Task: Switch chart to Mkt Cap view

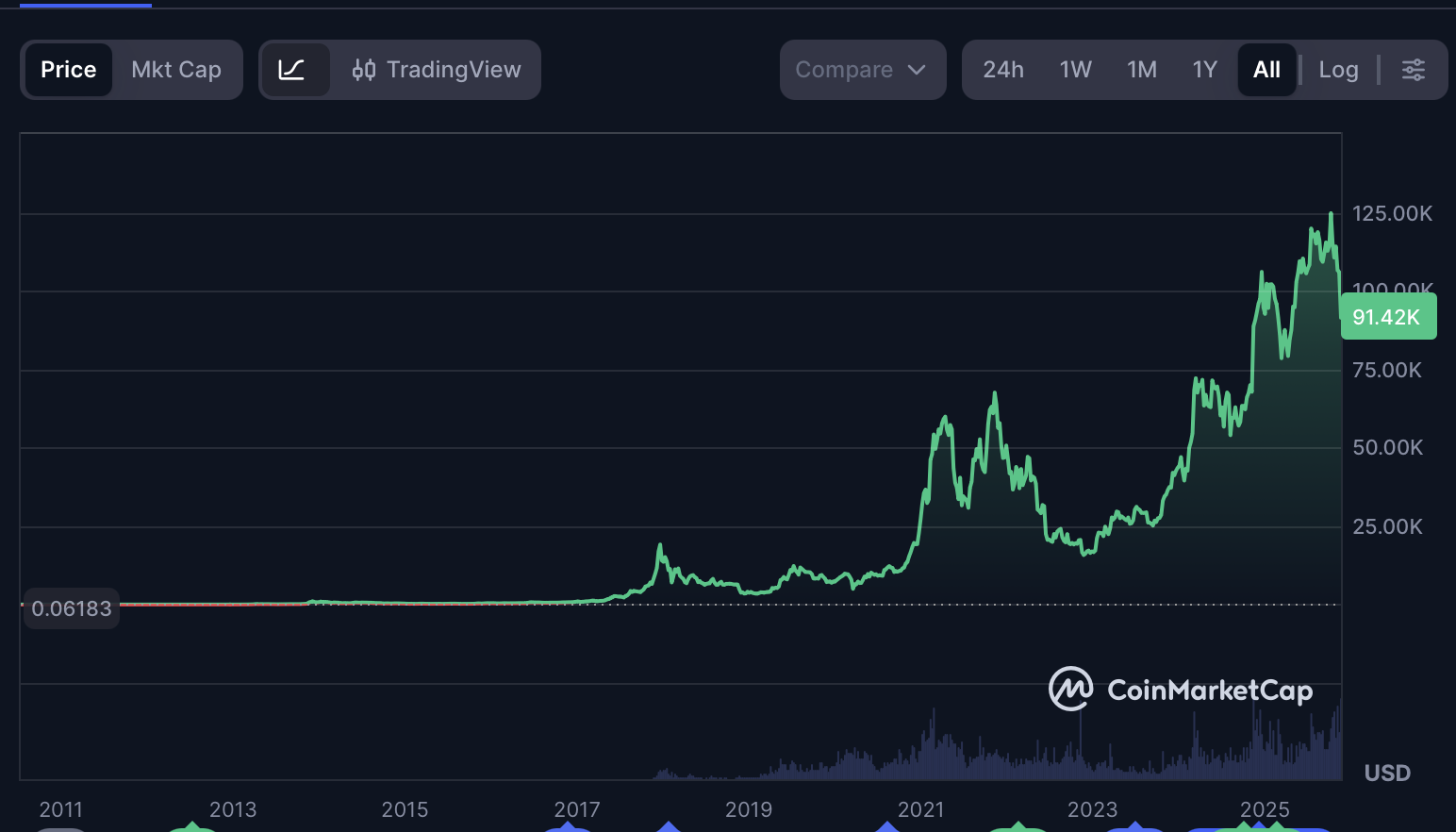Action: pyautogui.click(x=176, y=69)
